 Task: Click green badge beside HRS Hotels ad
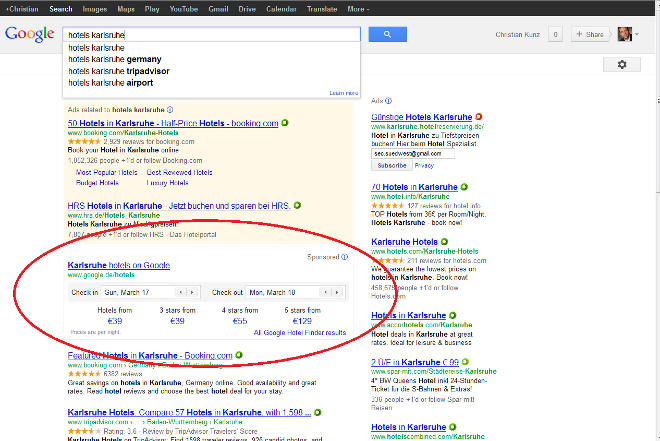click(297, 205)
